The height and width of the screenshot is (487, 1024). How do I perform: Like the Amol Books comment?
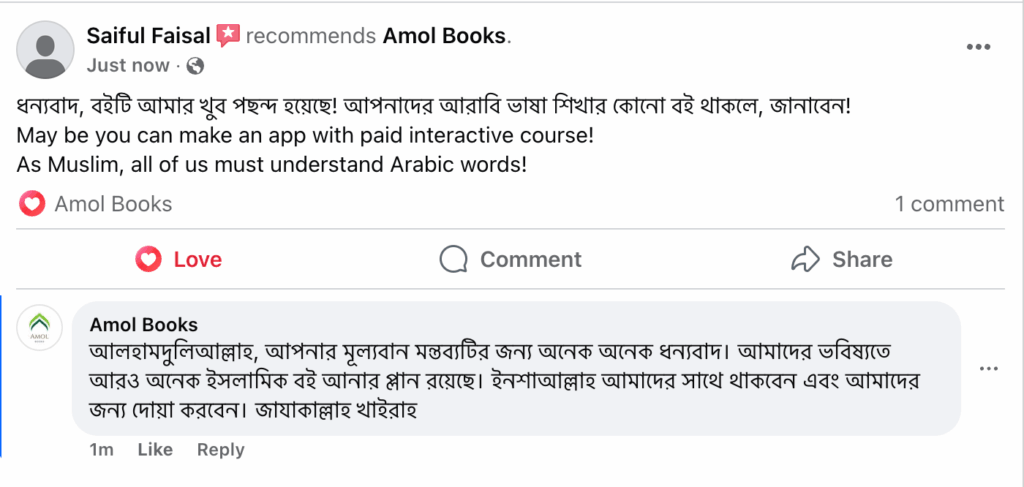pos(155,450)
